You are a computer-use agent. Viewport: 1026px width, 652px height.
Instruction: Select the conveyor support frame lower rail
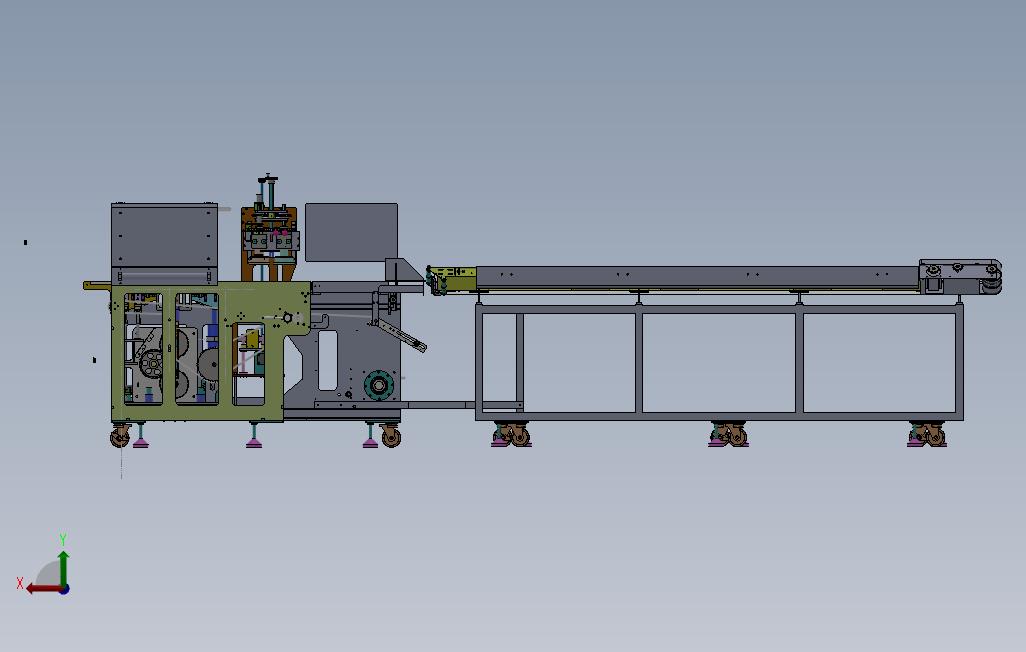pos(719,416)
